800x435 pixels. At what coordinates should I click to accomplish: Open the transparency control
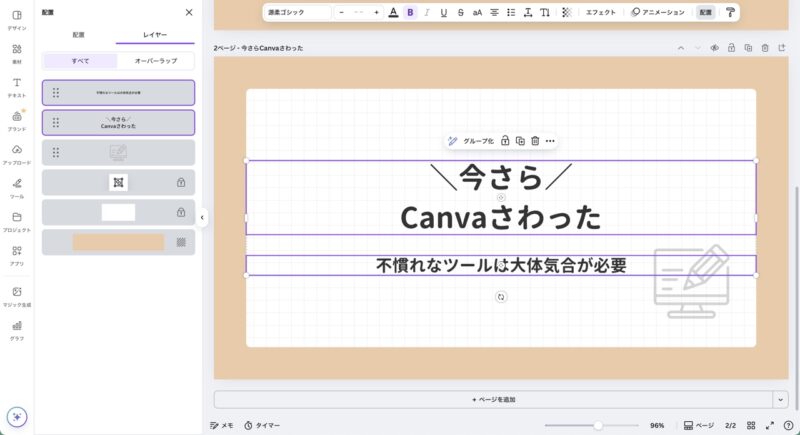567,12
